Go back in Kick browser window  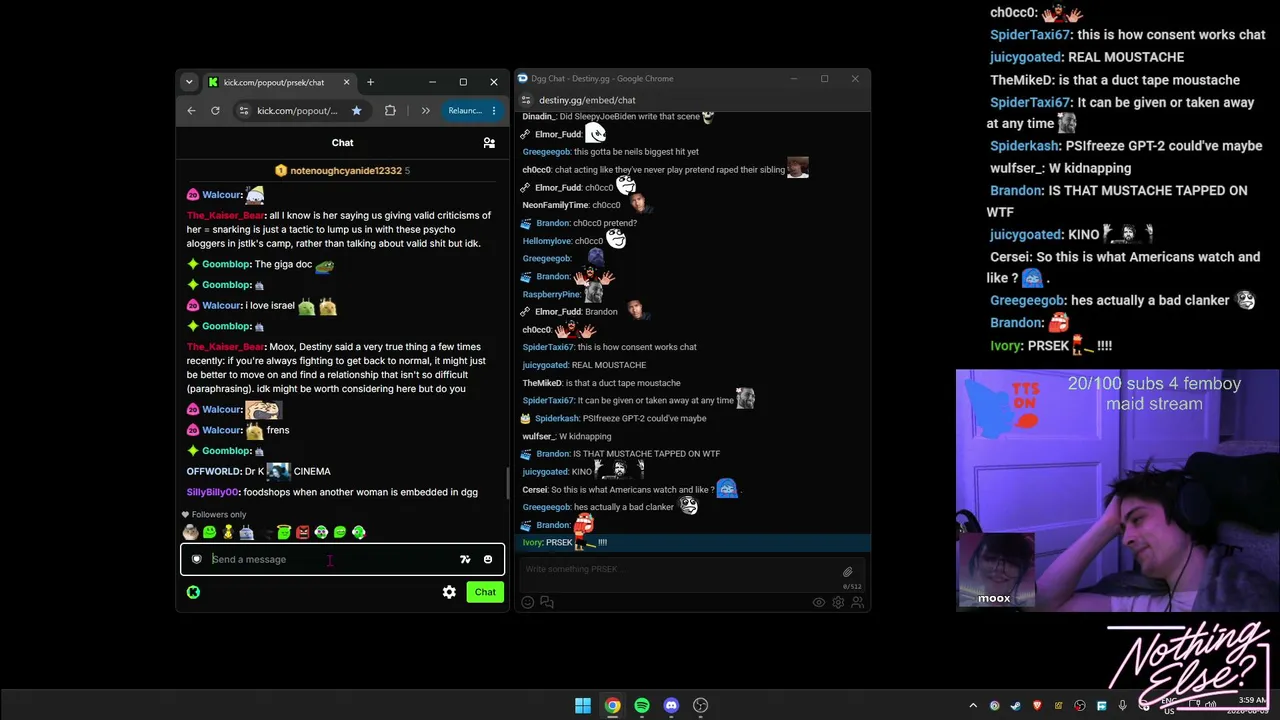(x=192, y=111)
